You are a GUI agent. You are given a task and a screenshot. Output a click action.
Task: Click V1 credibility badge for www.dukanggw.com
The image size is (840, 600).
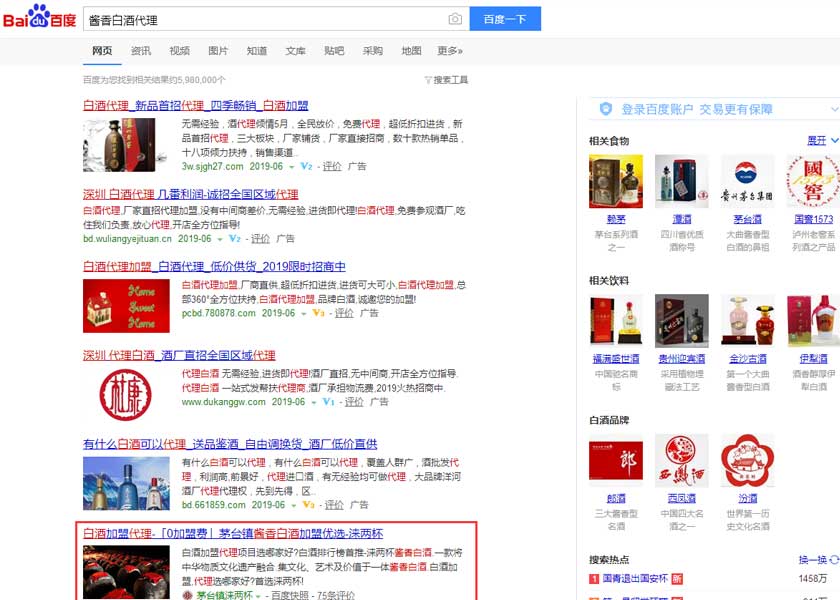[328, 402]
